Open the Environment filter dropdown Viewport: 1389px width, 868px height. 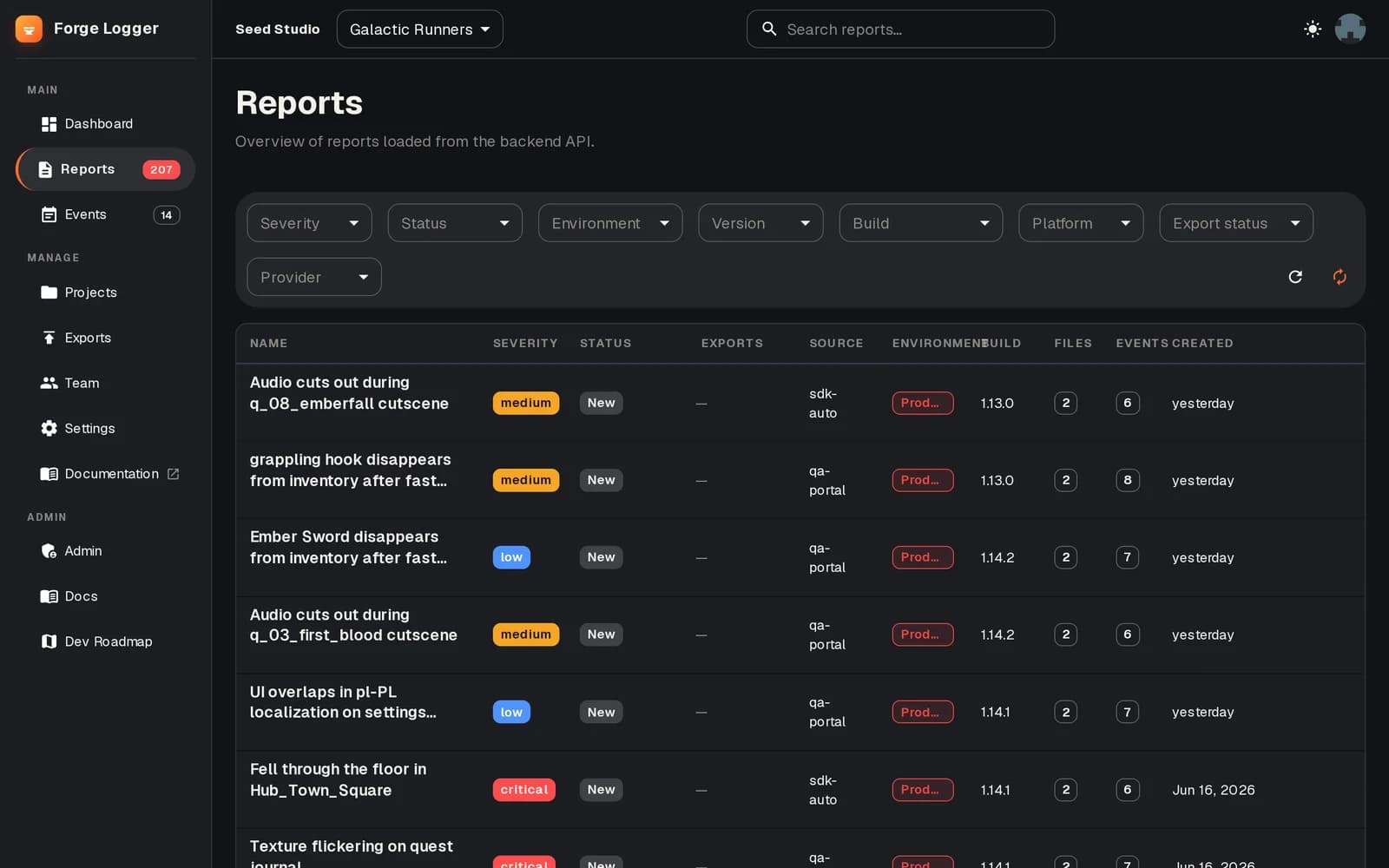(x=610, y=223)
